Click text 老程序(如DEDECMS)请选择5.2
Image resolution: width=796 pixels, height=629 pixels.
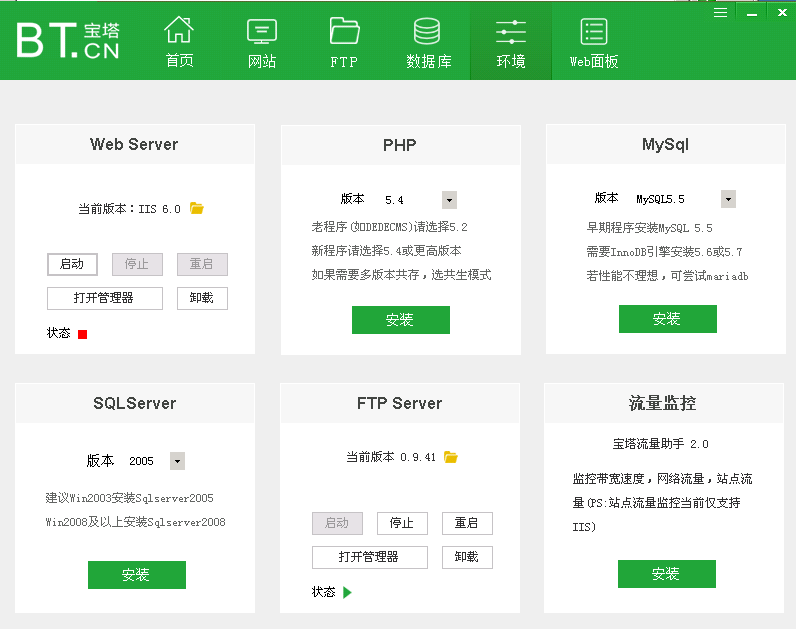389,227
